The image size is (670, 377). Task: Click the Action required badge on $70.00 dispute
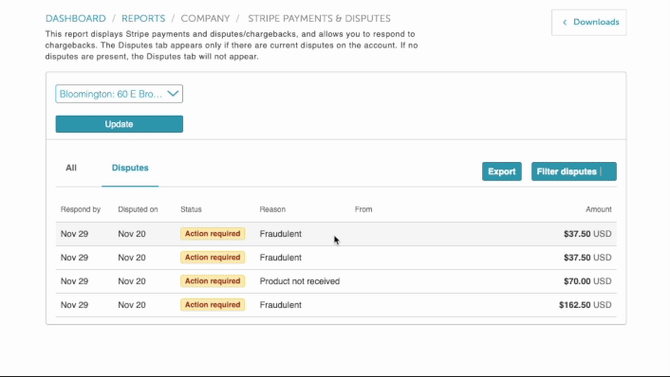212,281
